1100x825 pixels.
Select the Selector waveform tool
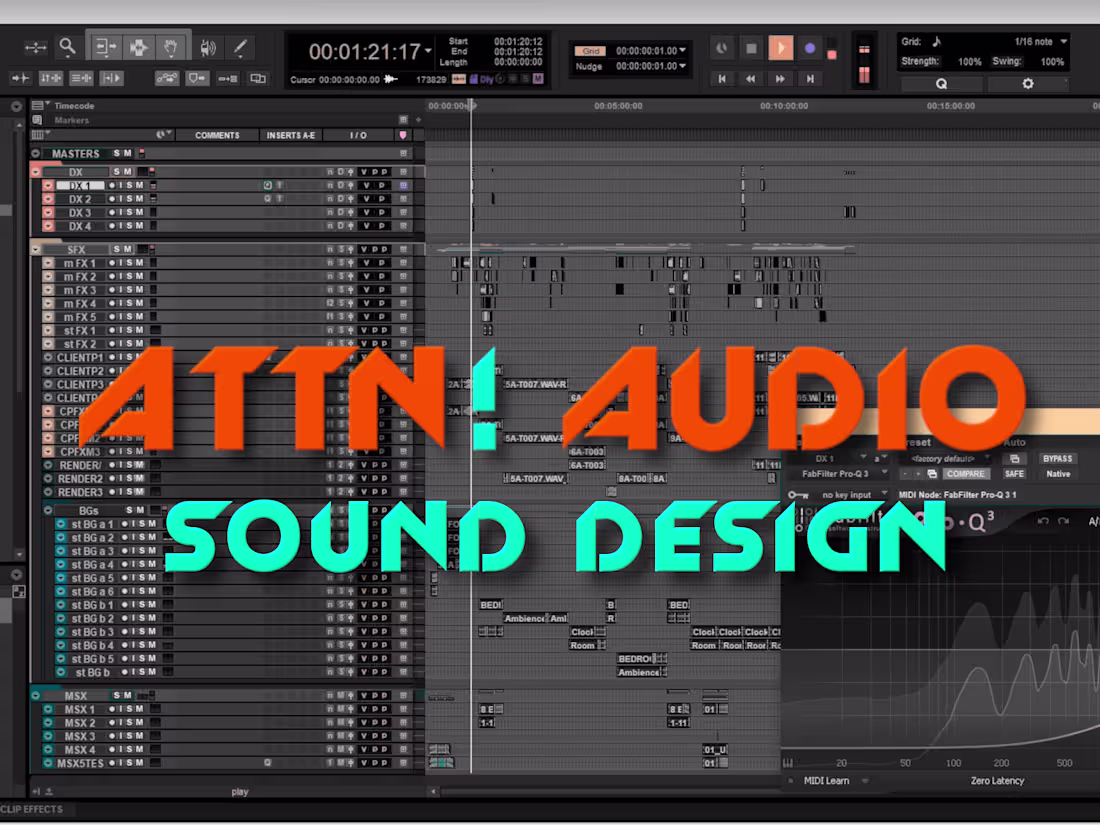(x=138, y=48)
